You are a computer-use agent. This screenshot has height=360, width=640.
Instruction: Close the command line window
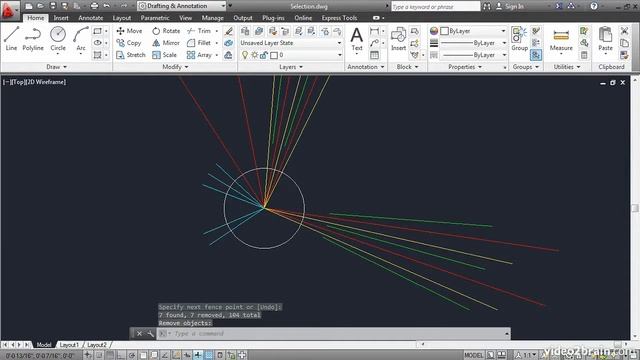point(139,334)
